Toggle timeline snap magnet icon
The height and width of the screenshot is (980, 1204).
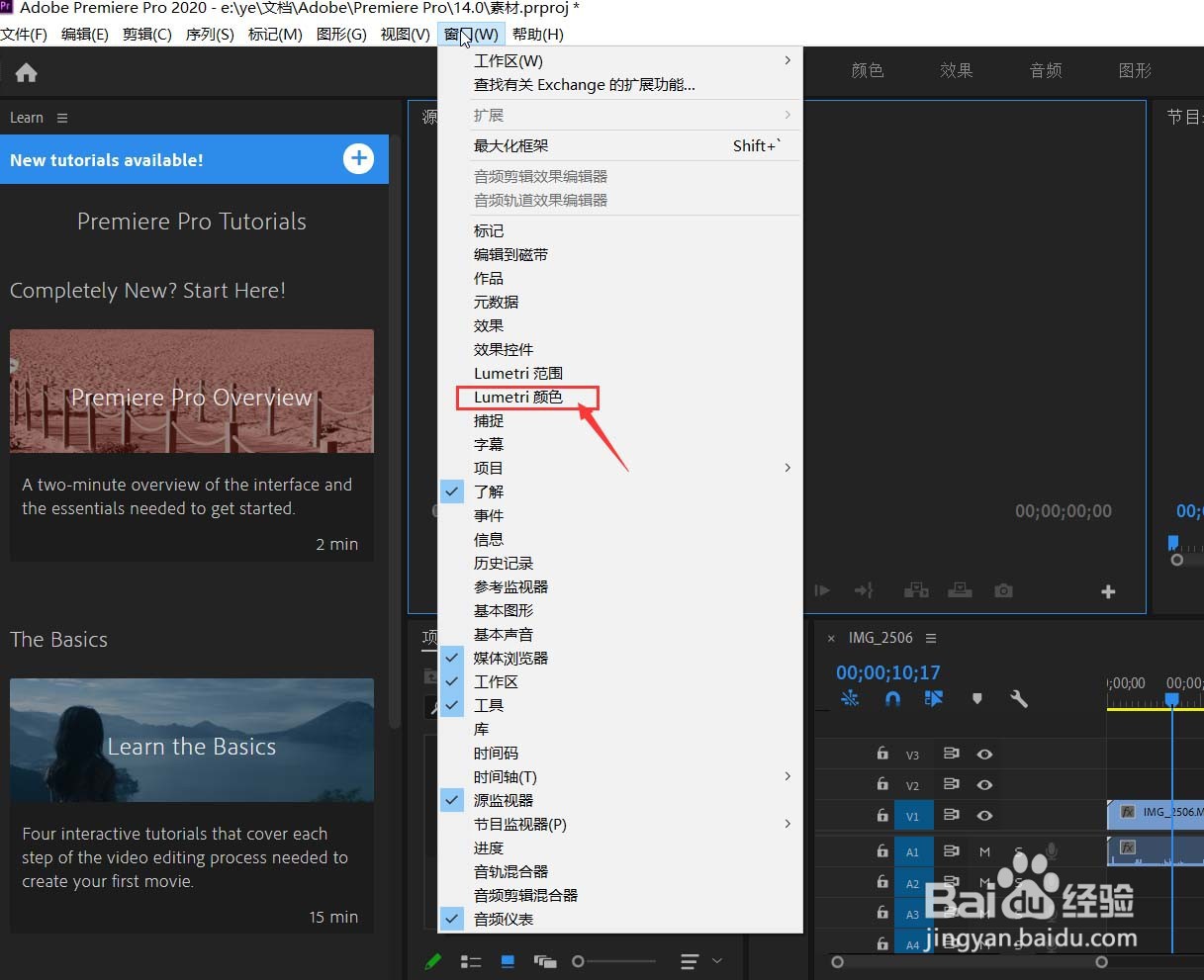[892, 698]
